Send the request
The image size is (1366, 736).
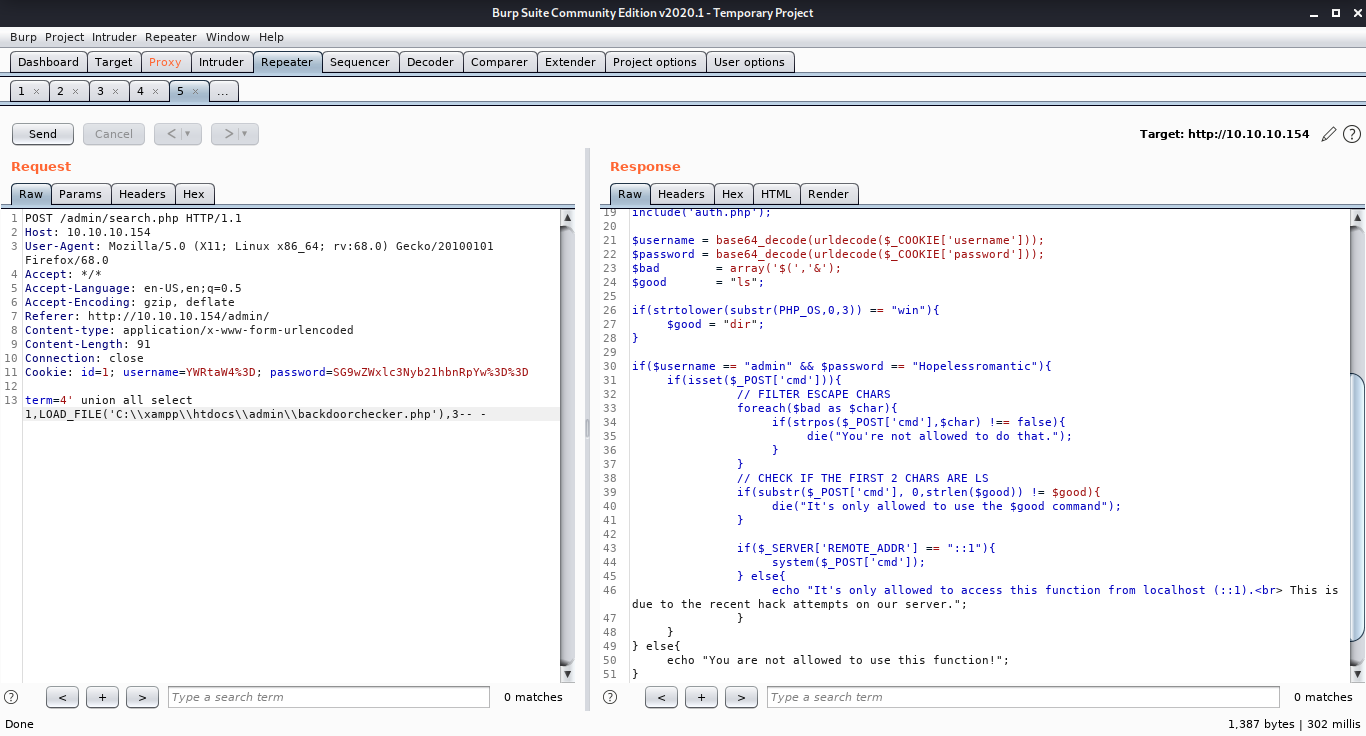click(43, 134)
